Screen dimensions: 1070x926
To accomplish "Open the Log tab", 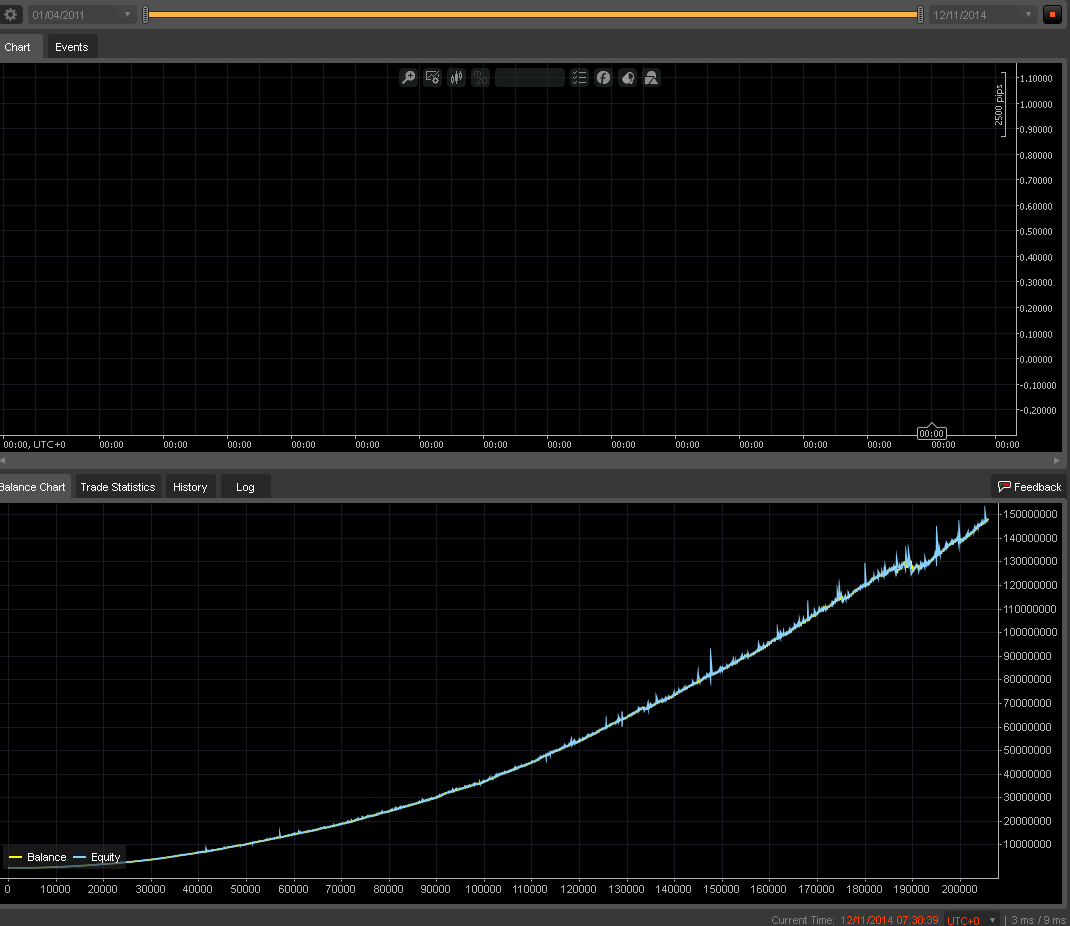I will click(245, 487).
